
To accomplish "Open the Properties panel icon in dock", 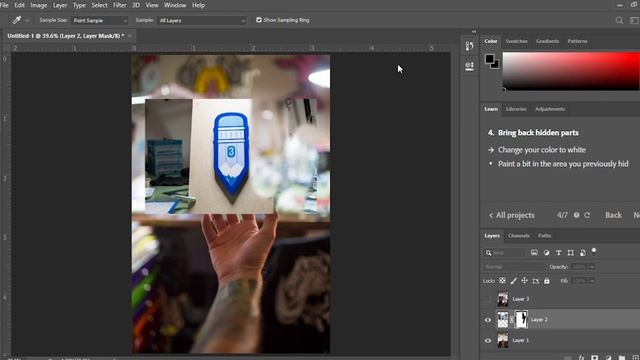I will tap(469, 66).
